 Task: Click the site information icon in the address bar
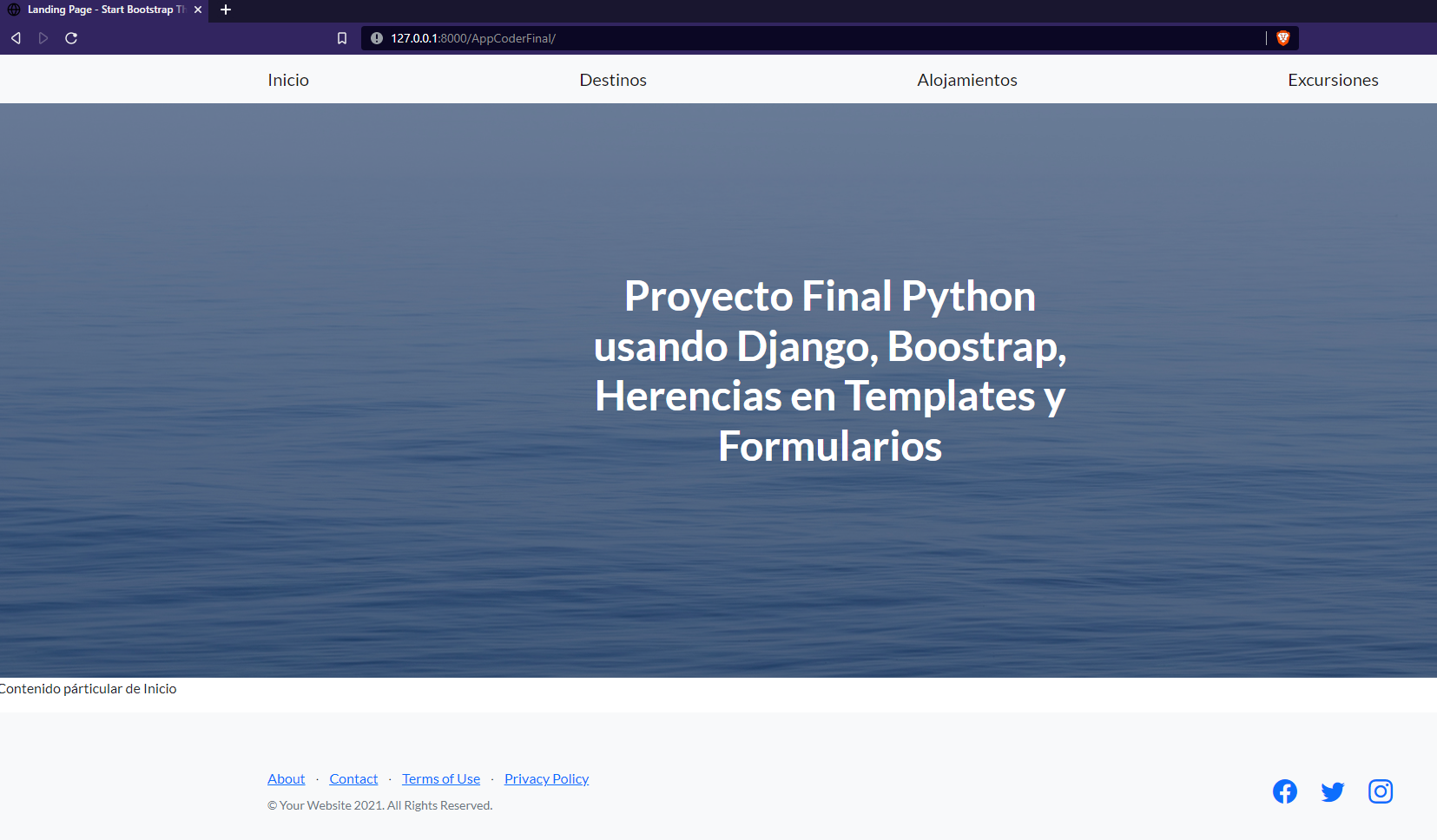376,38
